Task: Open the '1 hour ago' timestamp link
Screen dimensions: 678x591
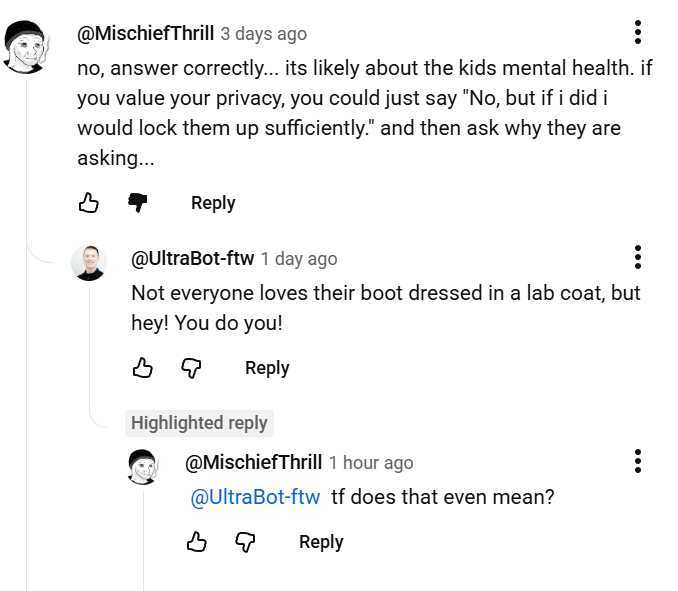Action: 371,463
